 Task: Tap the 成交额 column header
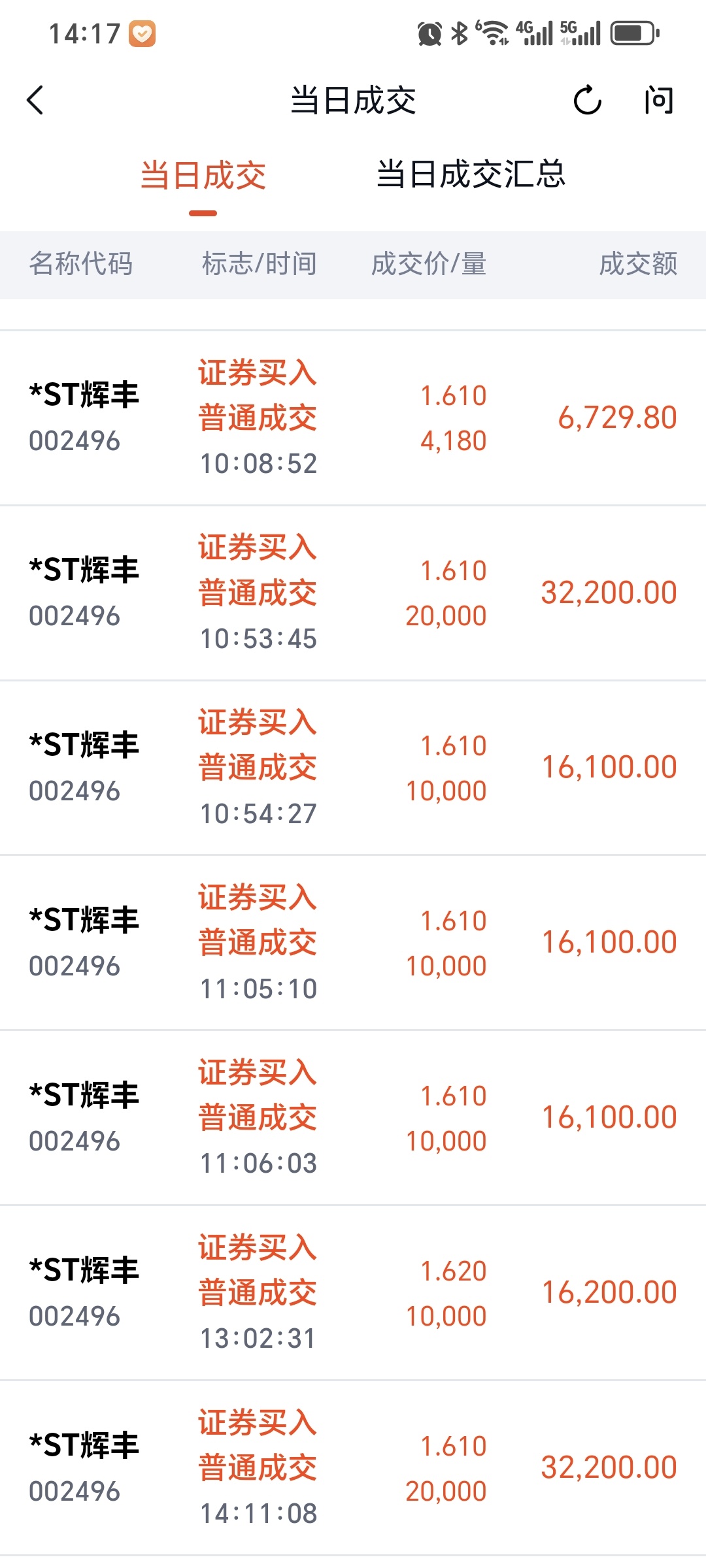coord(638,265)
